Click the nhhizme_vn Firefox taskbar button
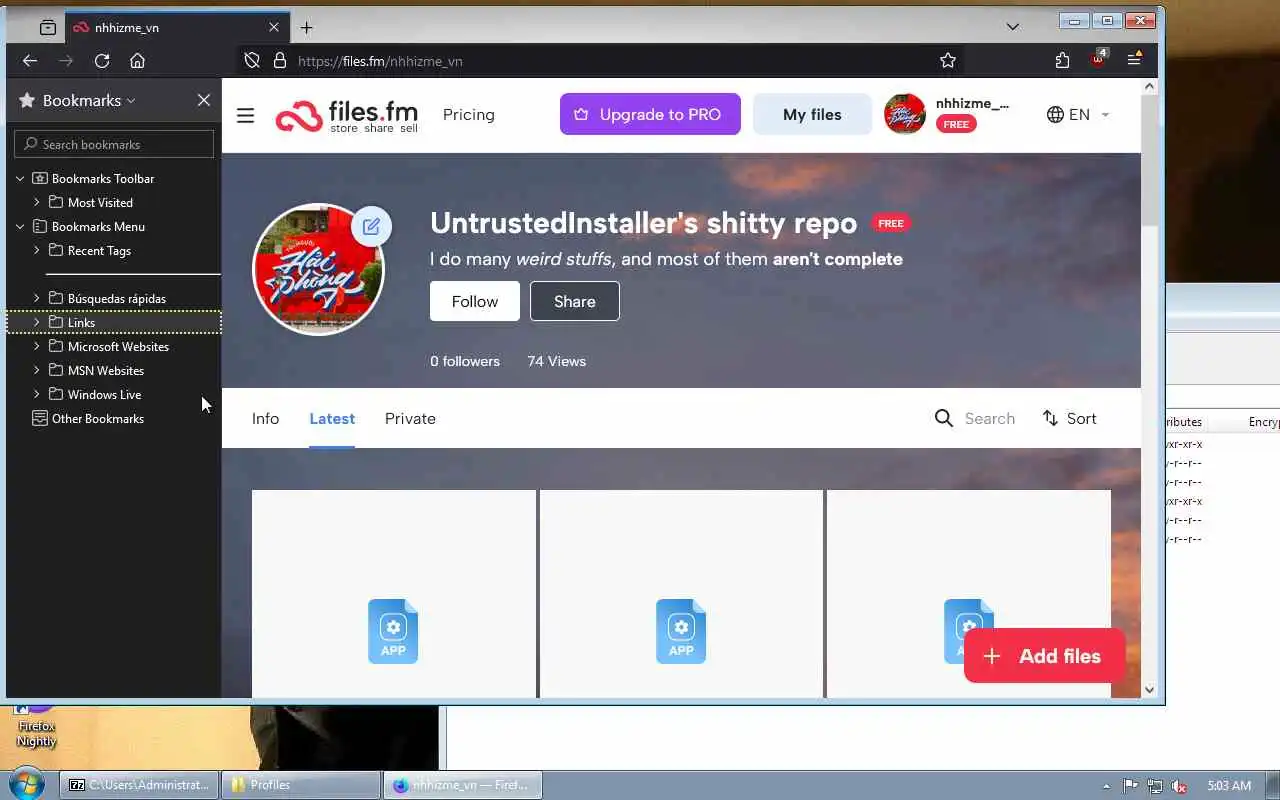Viewport: 1280px width, 800px height. (463, 785)
